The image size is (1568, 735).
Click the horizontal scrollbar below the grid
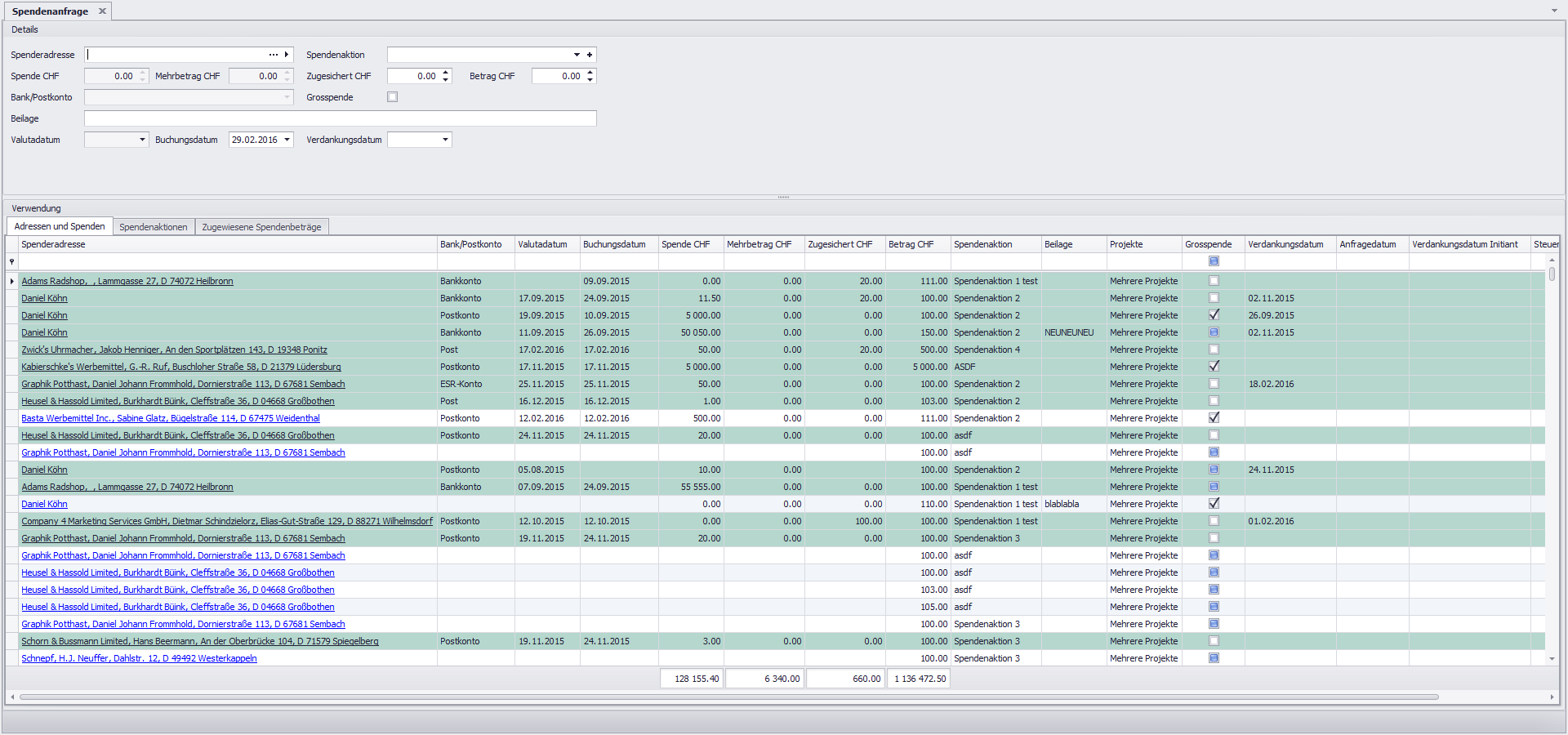[x=728, y=697]
